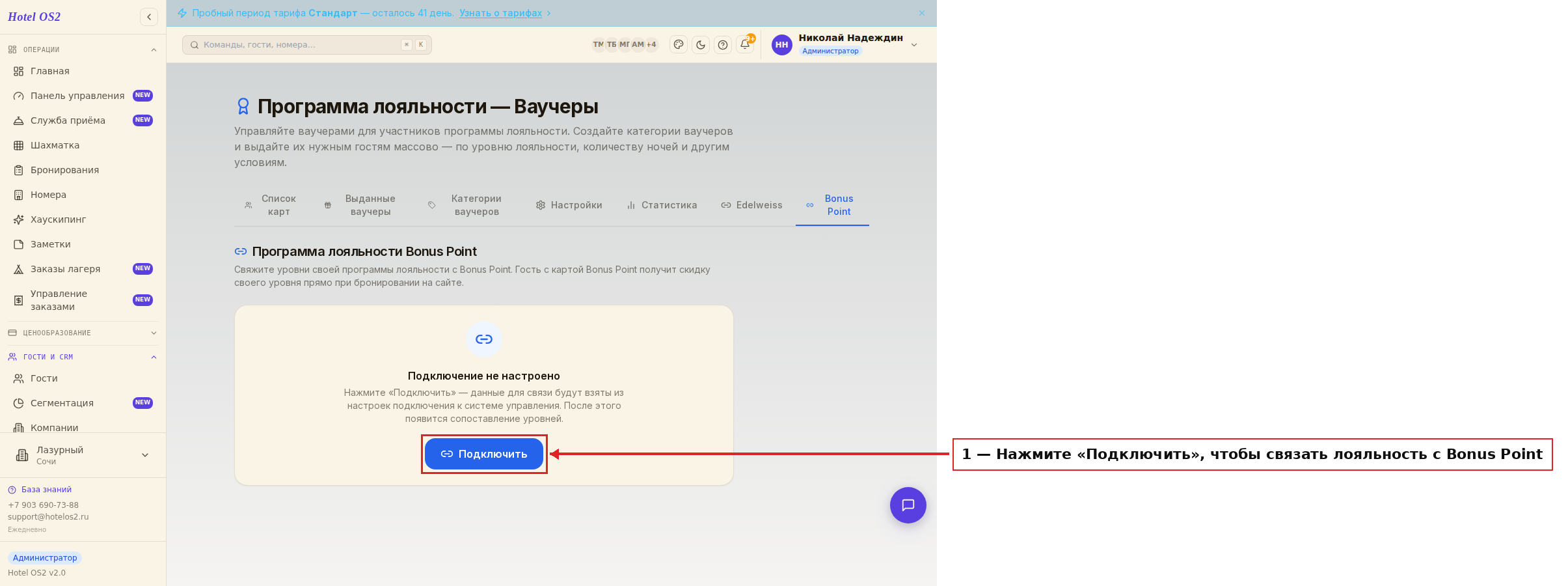
Task: Click the НН user avatar
Action: [782, 45]
